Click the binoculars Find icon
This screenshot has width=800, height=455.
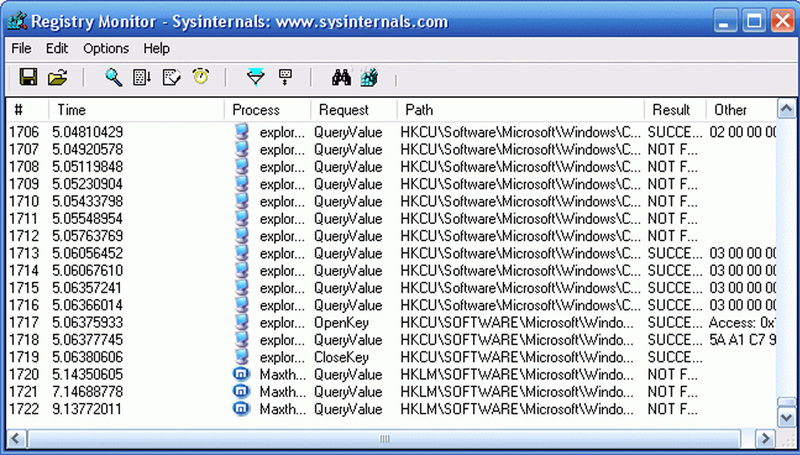341,78
